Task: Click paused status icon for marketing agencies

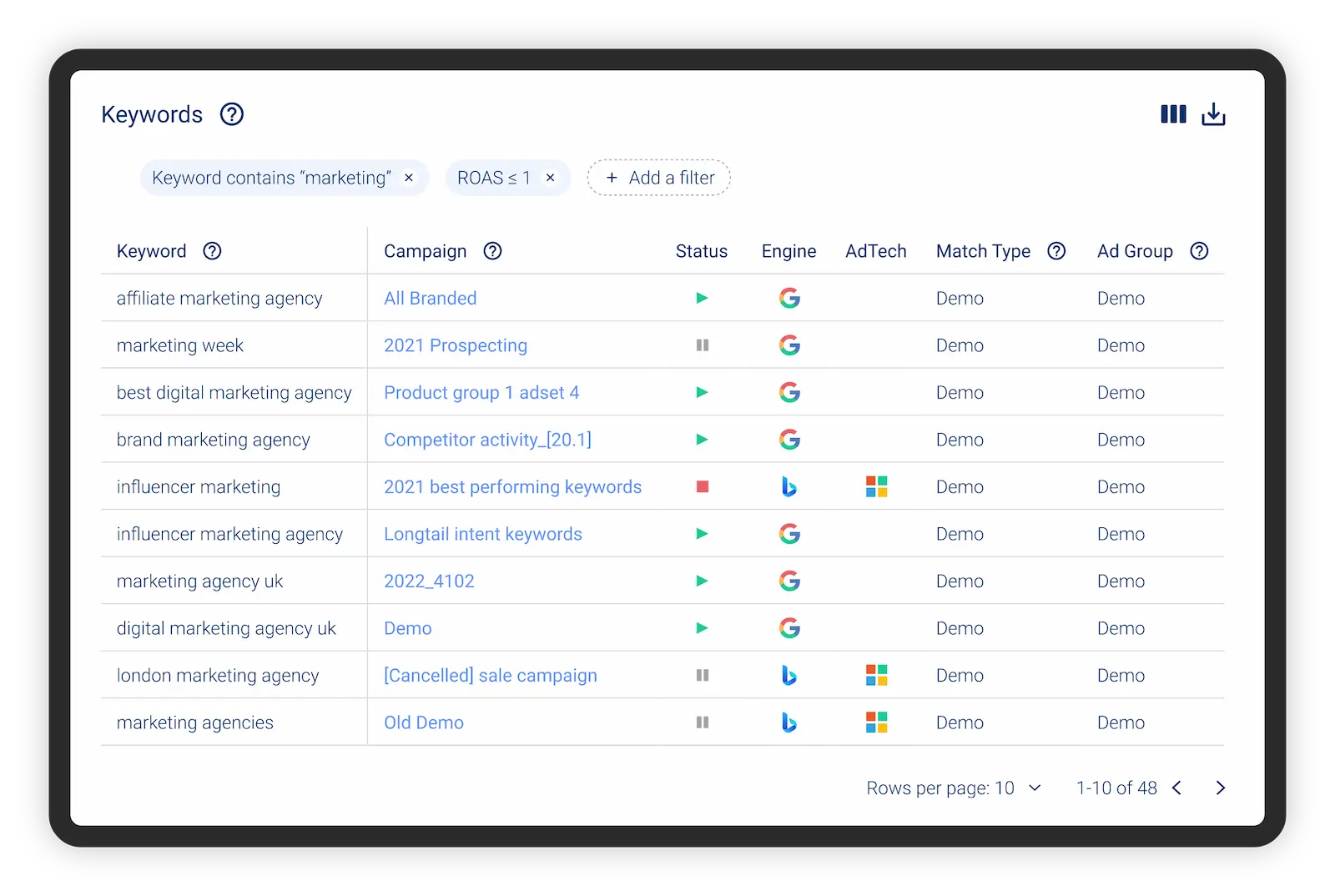Action: 703,722
